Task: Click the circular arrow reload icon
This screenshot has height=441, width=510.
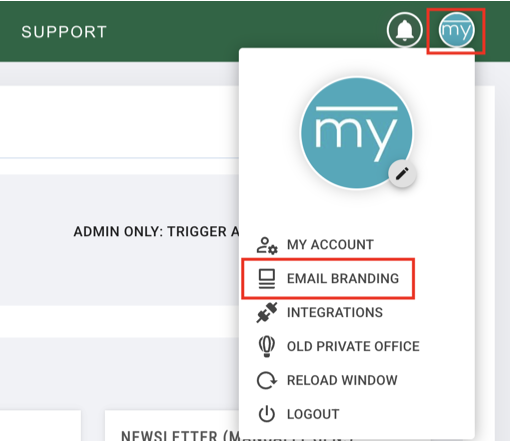Action: coord(267,380)
